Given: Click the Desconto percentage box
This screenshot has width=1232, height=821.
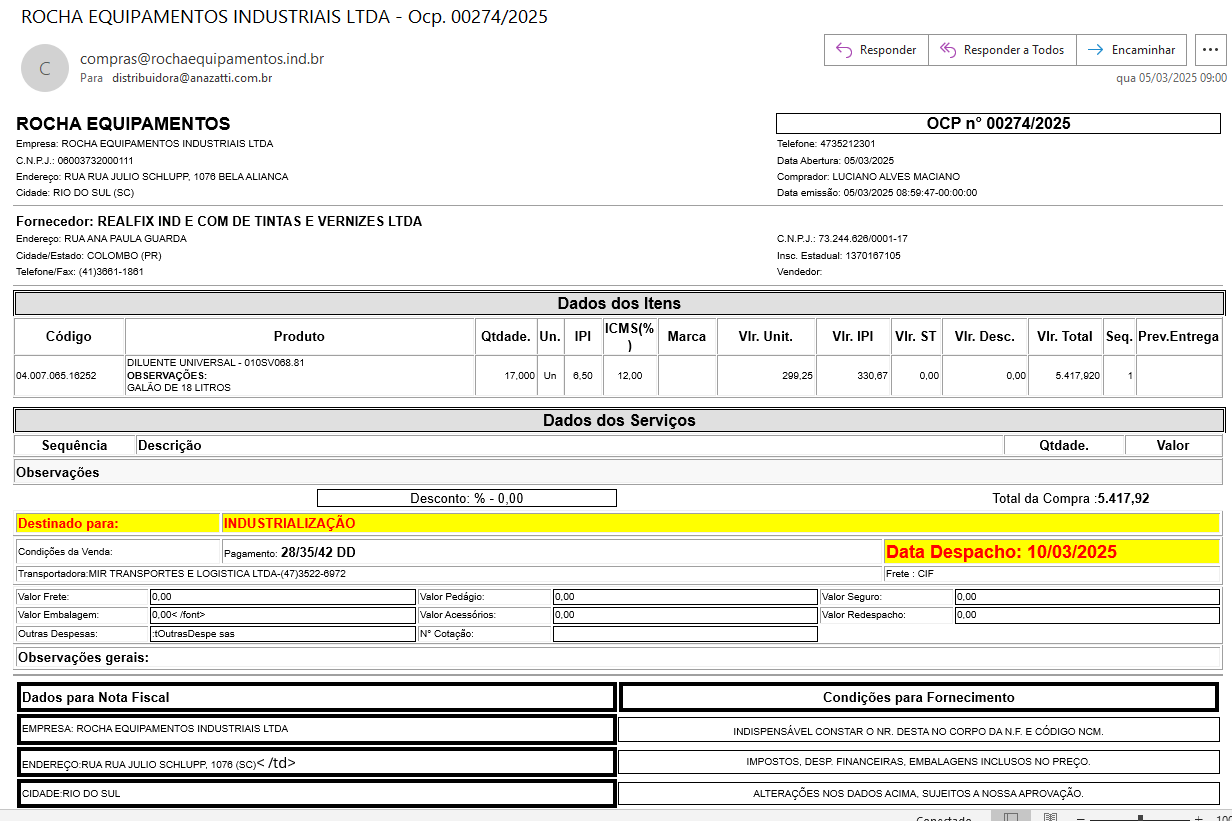Looking at the screenshot, I should coord(466,498).
